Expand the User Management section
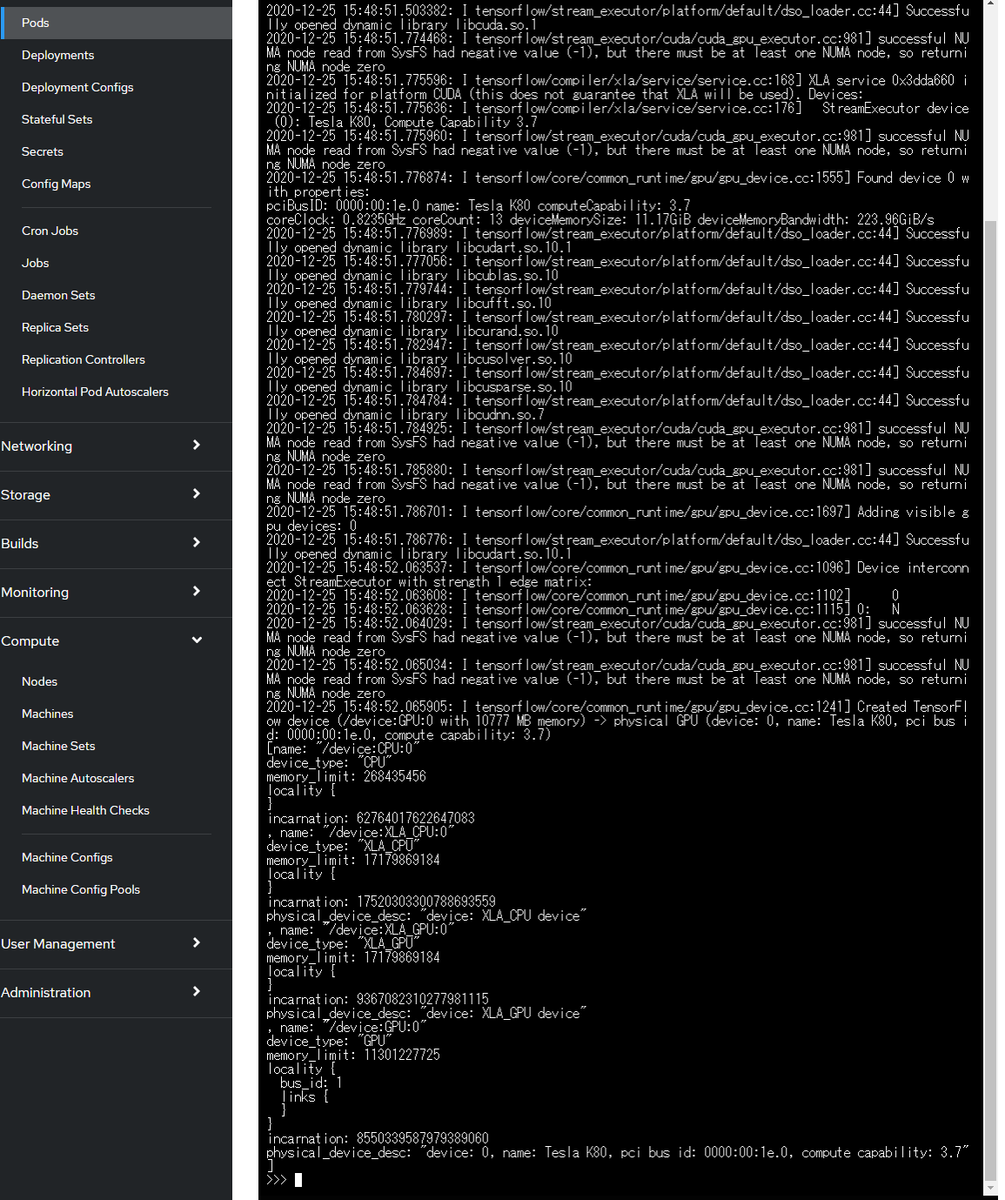Image resolution: width=1005 pixels, height=1200 pixels. (116, 943)
